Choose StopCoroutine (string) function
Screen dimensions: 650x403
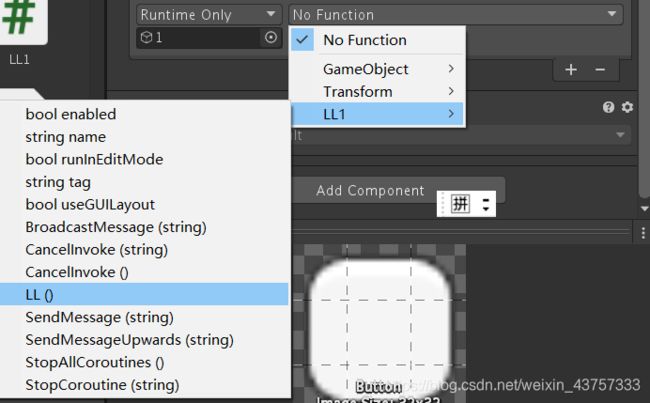coord(144,385)
